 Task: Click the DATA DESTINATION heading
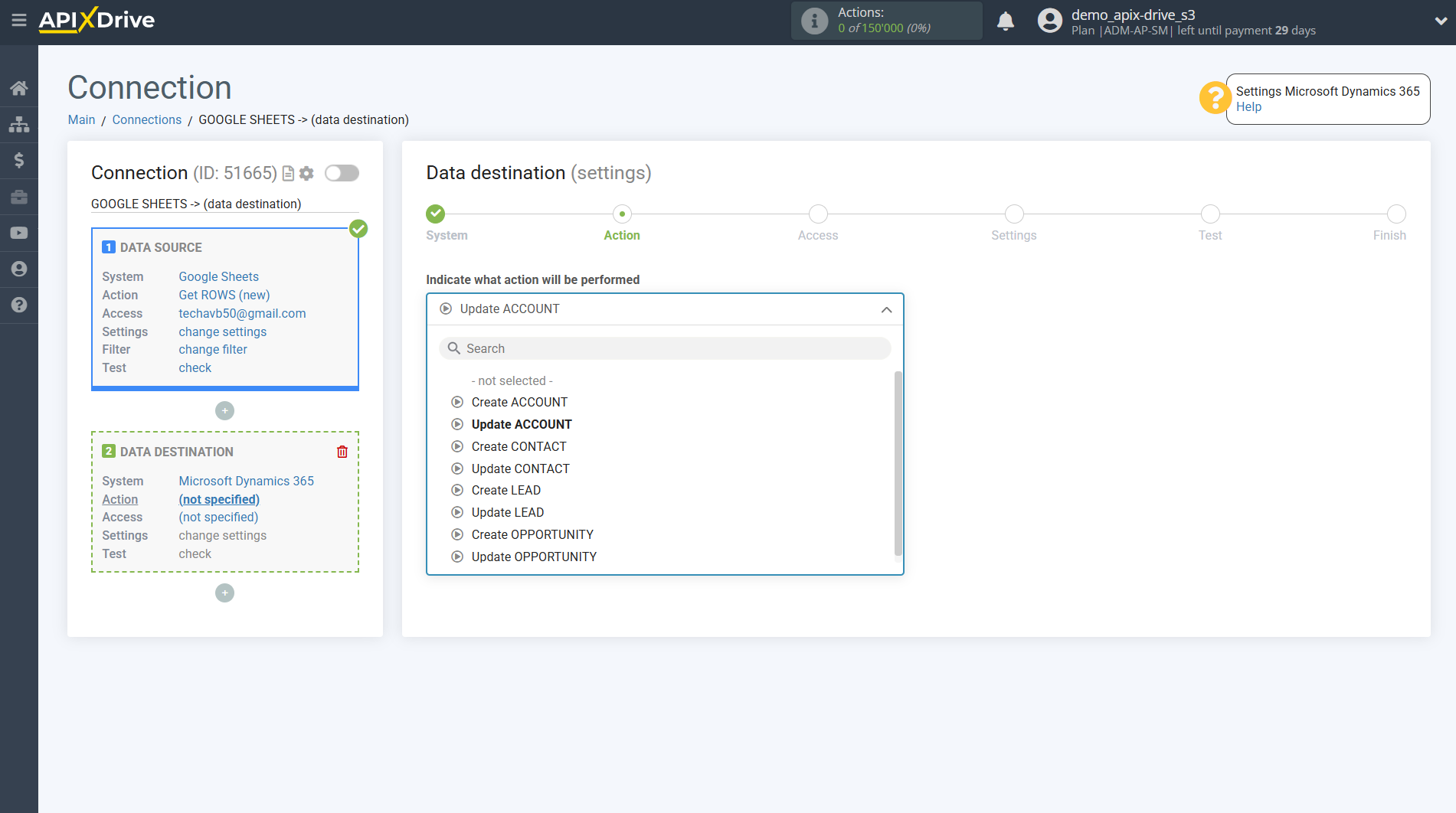[176, 452]
